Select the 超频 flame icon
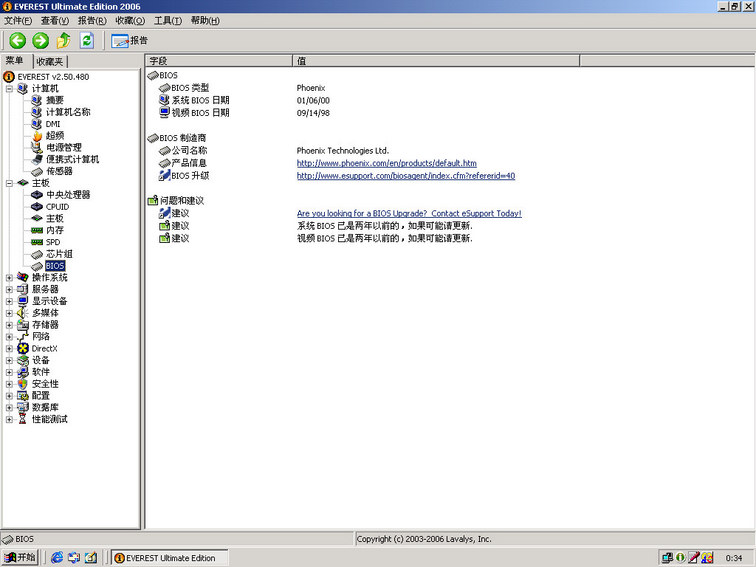Screen dimensions: 756x567 [x=37, y=135]
